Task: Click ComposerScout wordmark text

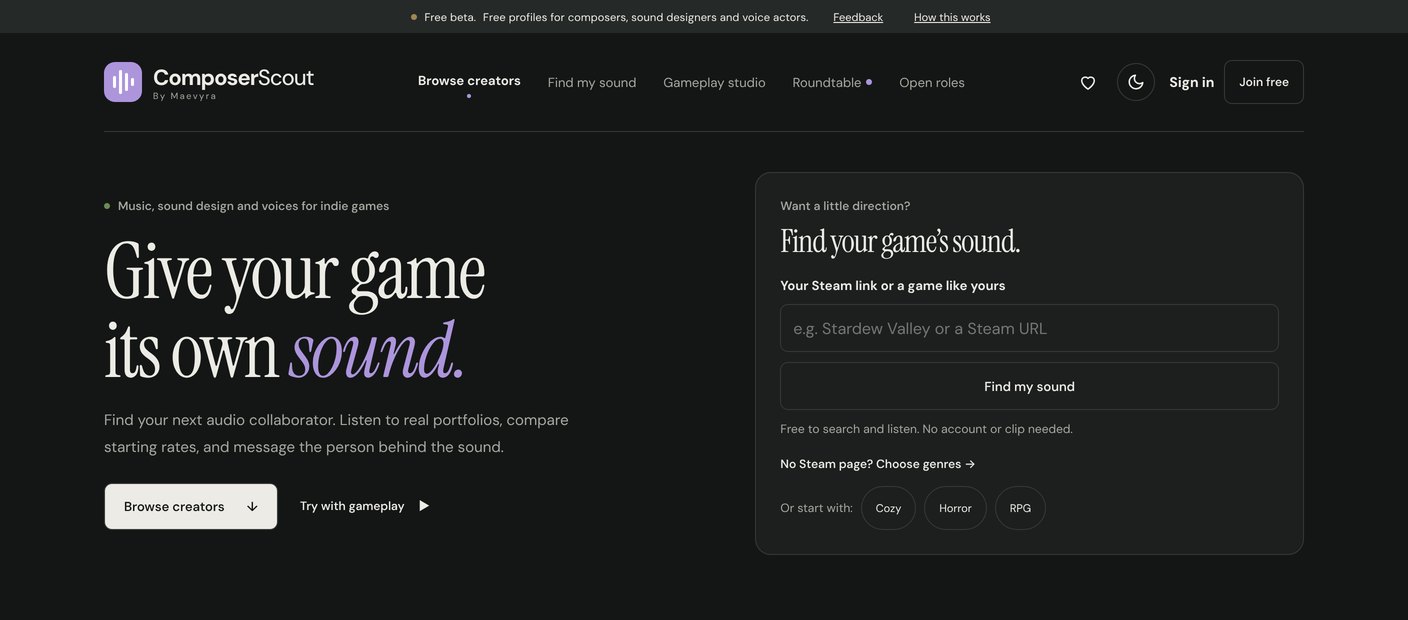Action: coord(233,78)
